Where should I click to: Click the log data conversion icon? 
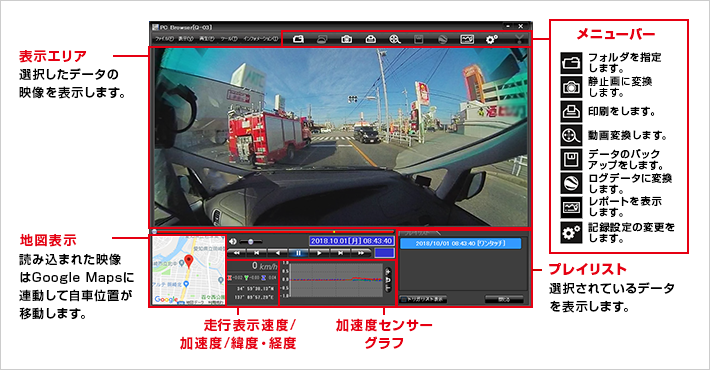[443, 39]
